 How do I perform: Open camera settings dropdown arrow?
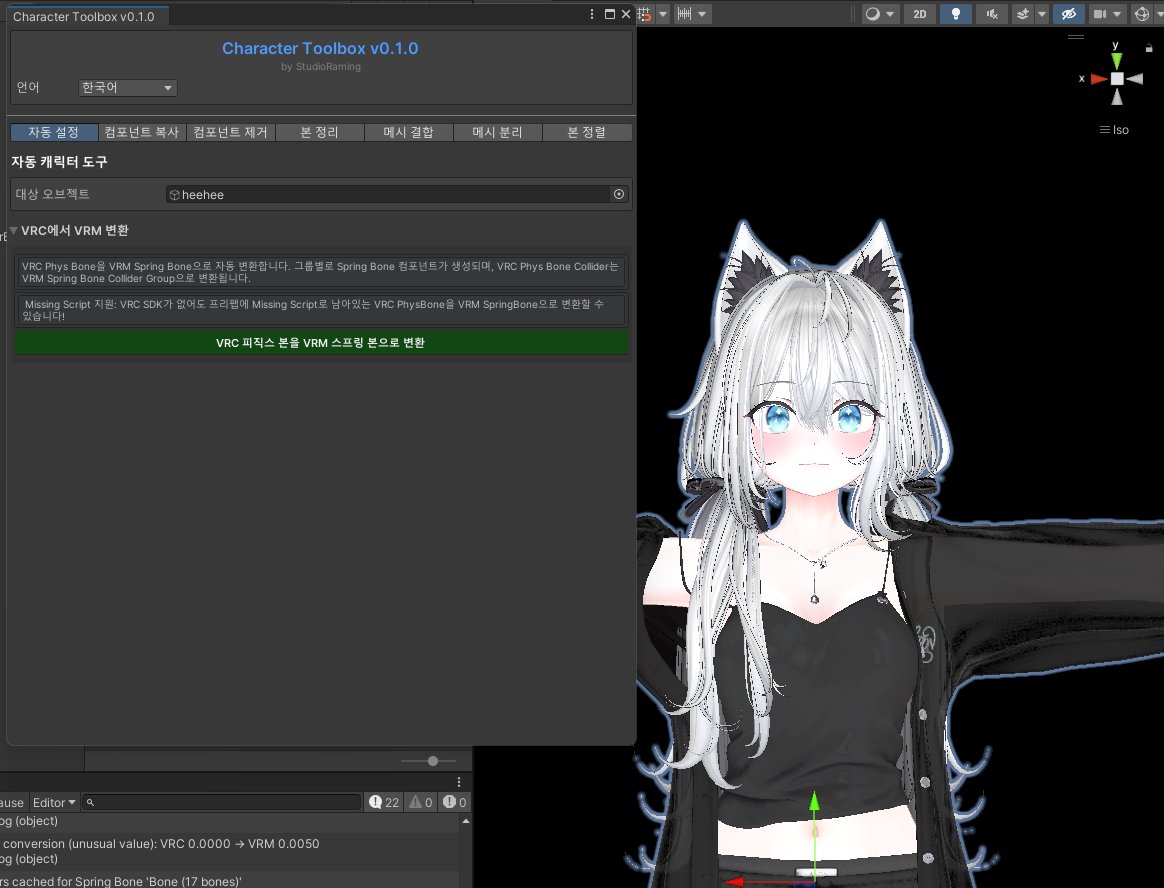(1117, 13)
